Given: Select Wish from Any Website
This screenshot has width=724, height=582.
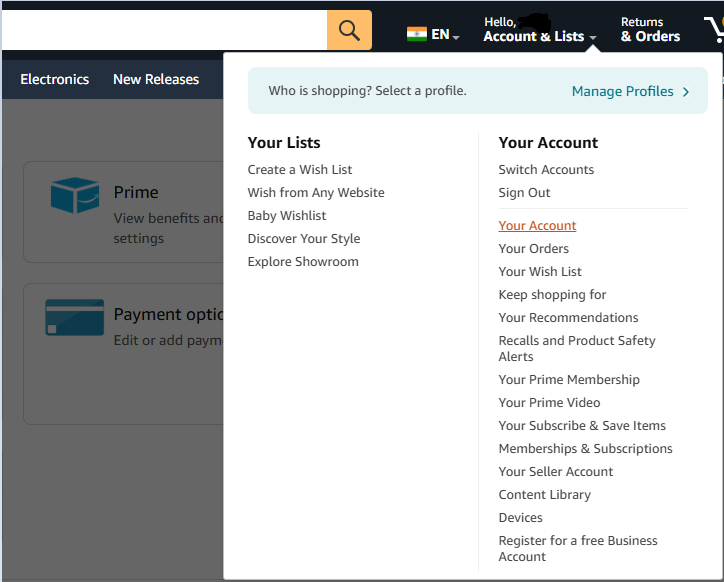Looking at the screenshot, I should pos(316,193).
